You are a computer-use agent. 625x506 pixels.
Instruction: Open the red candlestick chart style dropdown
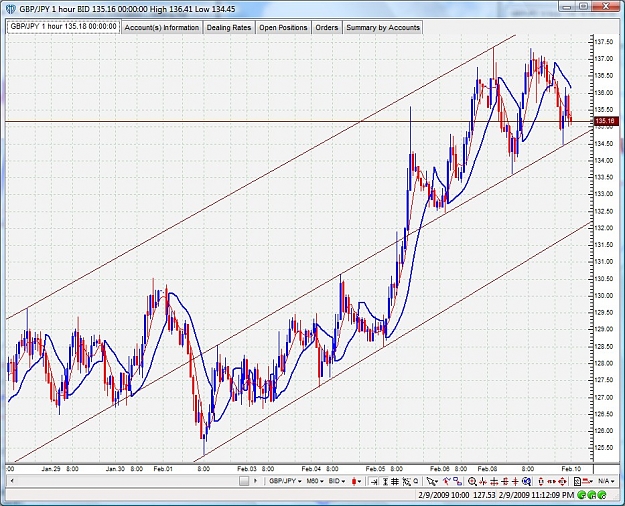tap(355, 482)
